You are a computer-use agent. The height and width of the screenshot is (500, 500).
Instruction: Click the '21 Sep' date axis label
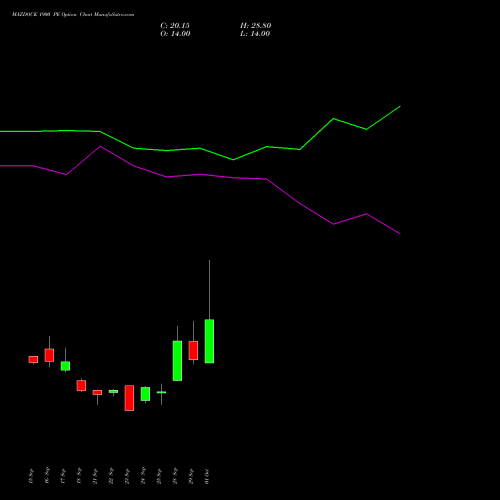click(x=95, y=476)
